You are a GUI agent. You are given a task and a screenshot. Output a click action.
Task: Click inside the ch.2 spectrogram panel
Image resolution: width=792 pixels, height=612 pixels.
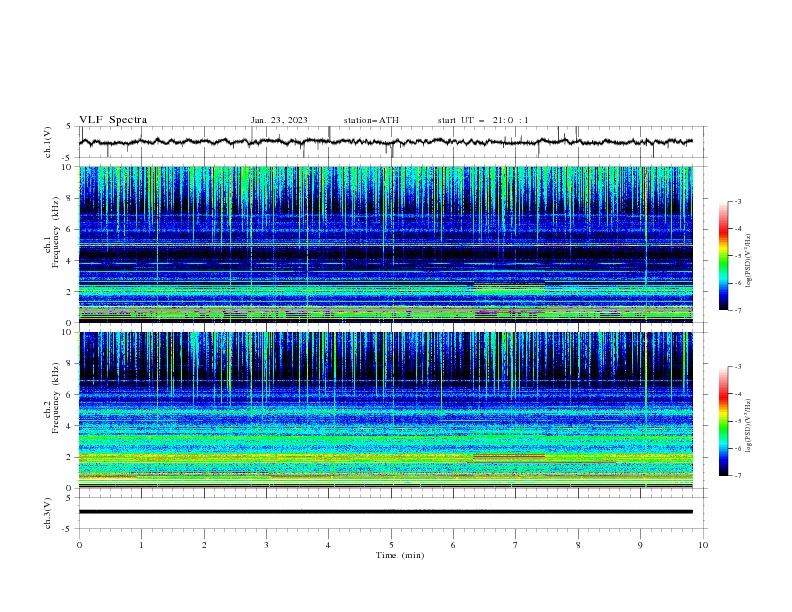pyautogui.click(x=386, y=410)
